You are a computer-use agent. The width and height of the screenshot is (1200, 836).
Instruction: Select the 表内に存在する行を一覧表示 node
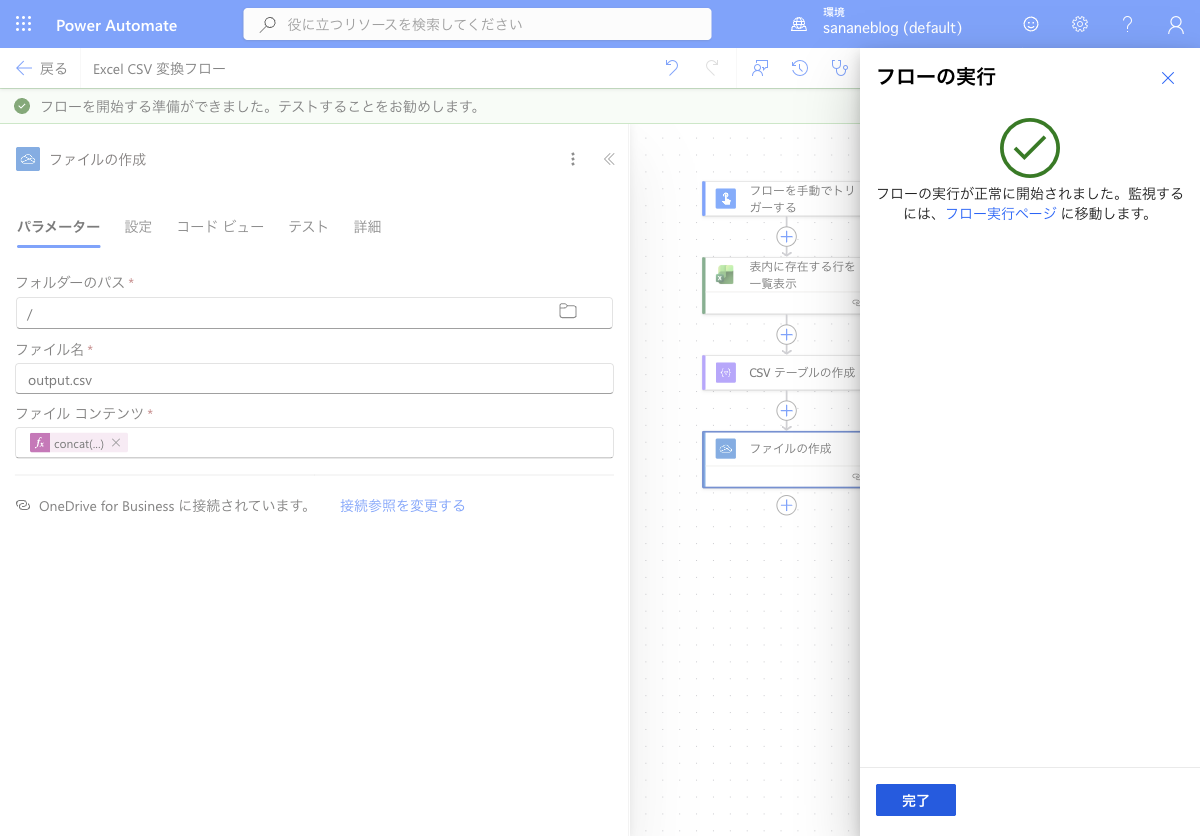click(x=782, y=284)
